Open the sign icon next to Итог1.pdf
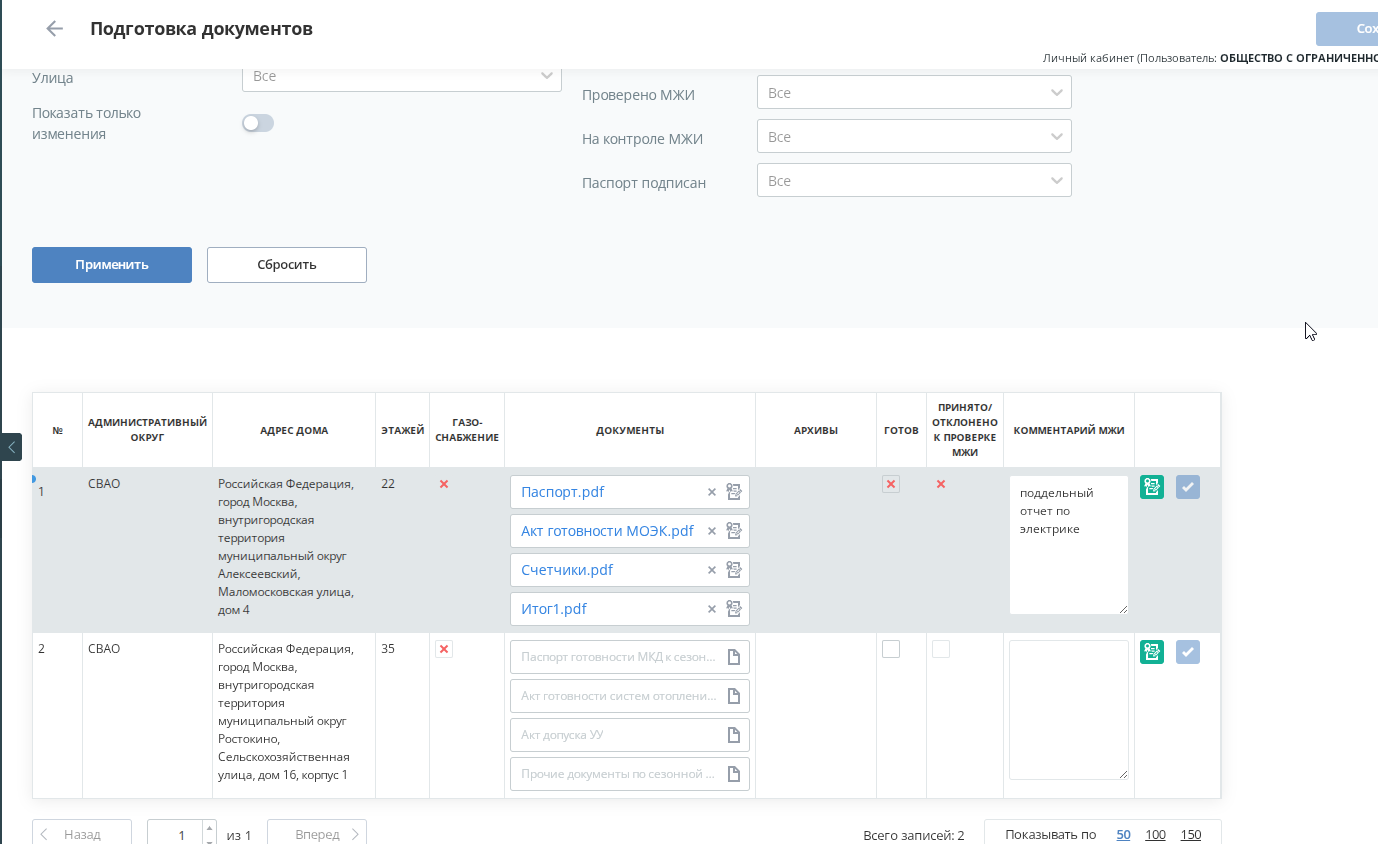The height and width of the screenshot is (844, 1378). (x=734, y=609)
